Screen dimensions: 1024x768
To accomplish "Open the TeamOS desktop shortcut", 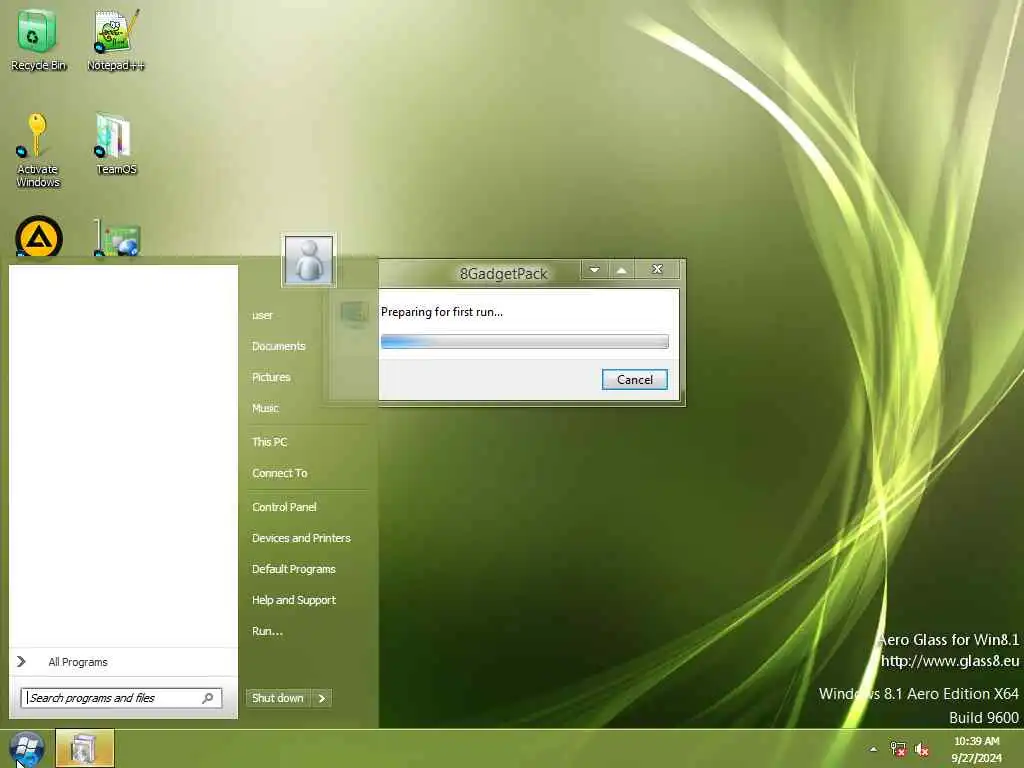I will click(116, 144).
